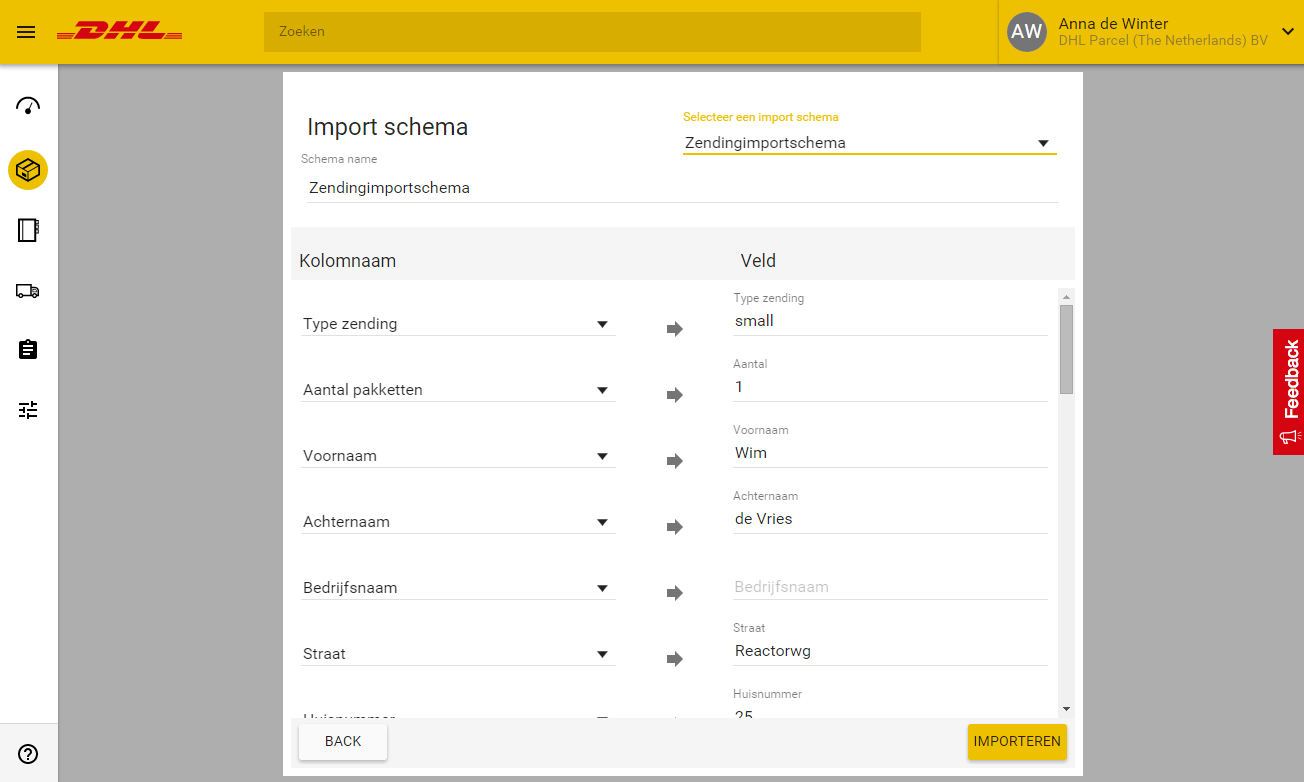Click the arrow next to Voornaam
The width and height of the screenshot is (1304, 782).
point(675,461)
